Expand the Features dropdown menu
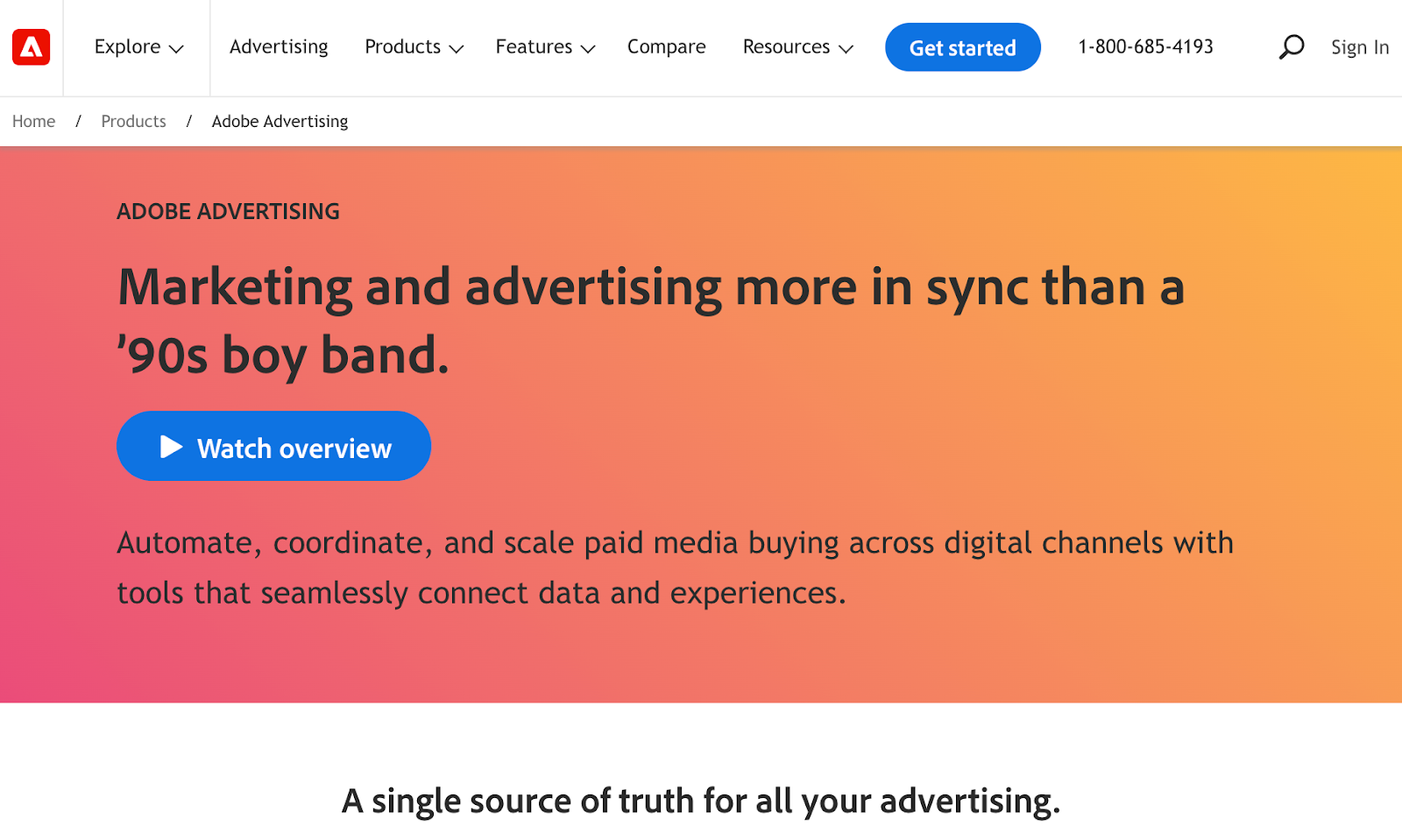 [x=544, y=47]
